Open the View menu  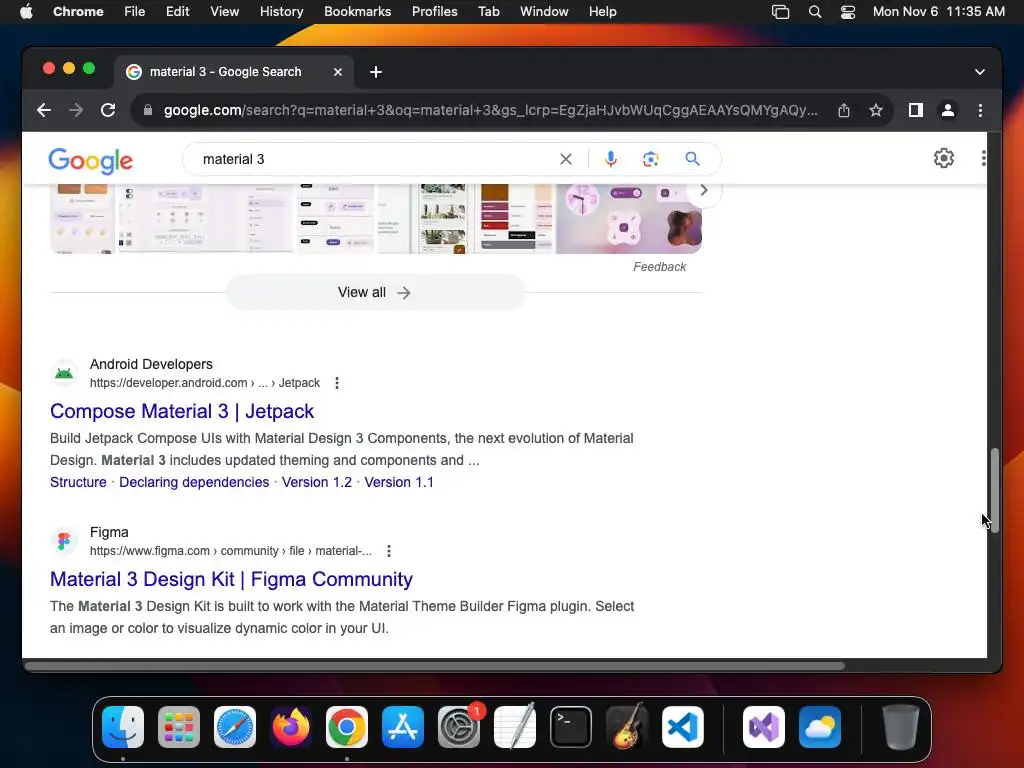click(x=224, y=12)
